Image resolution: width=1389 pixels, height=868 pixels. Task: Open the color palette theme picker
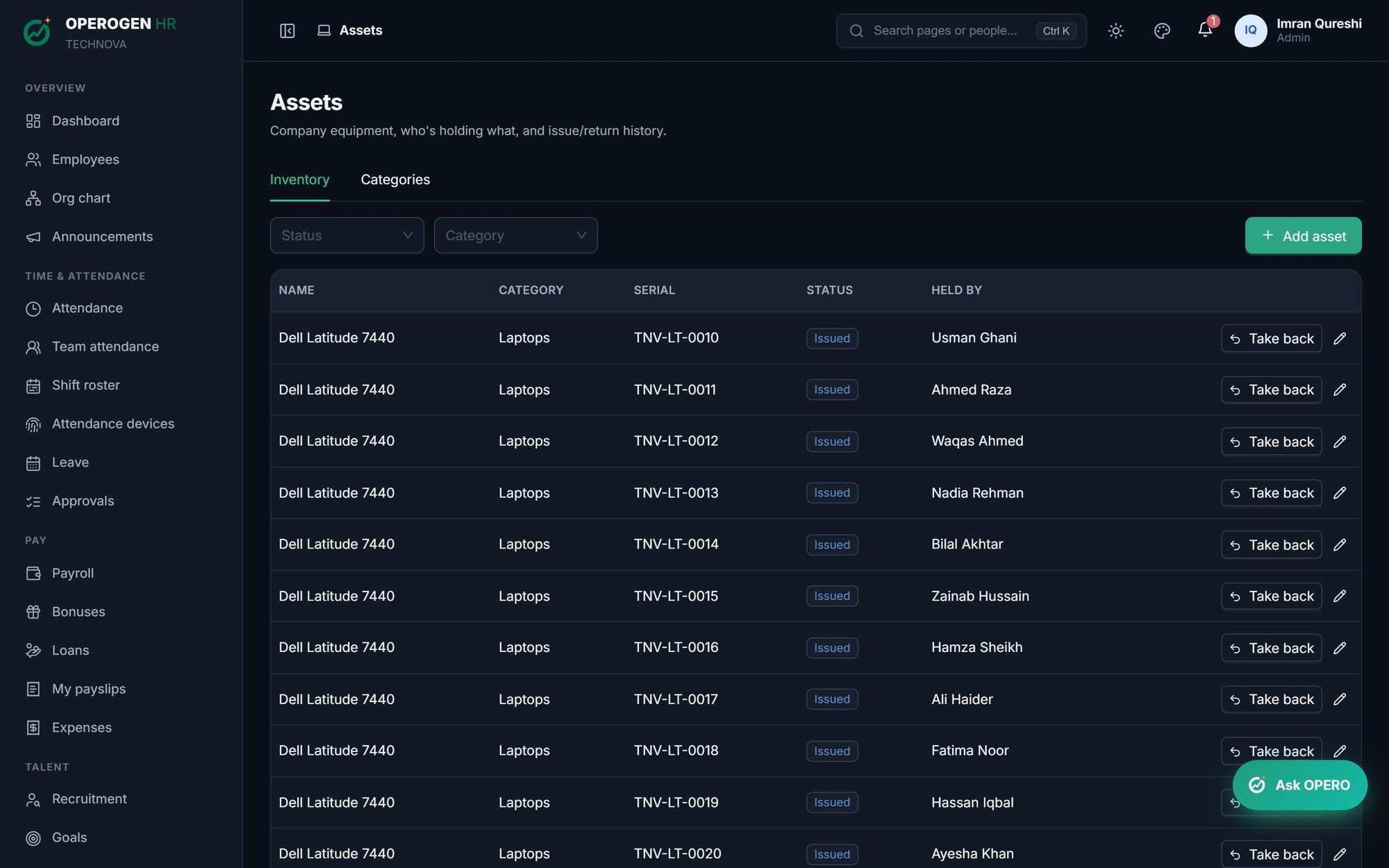pos(1162,31)
